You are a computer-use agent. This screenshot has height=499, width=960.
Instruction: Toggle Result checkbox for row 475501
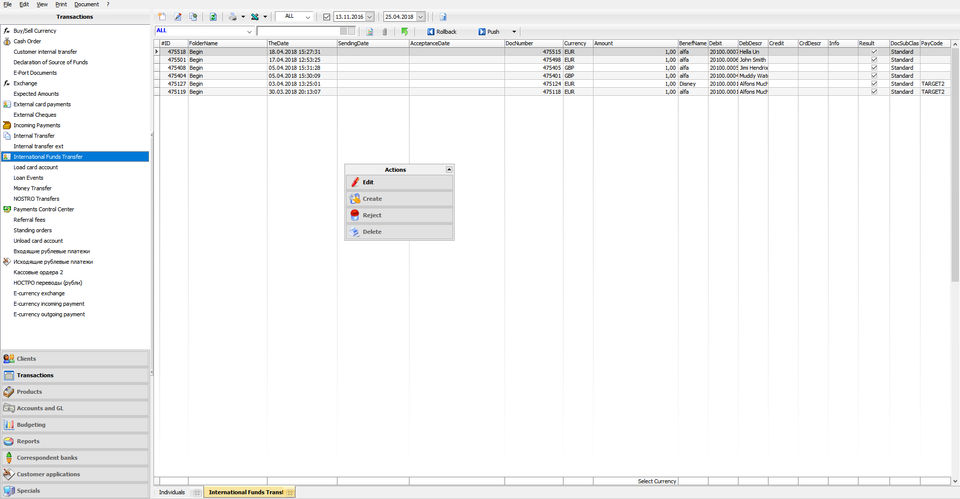tap(874, 60)
